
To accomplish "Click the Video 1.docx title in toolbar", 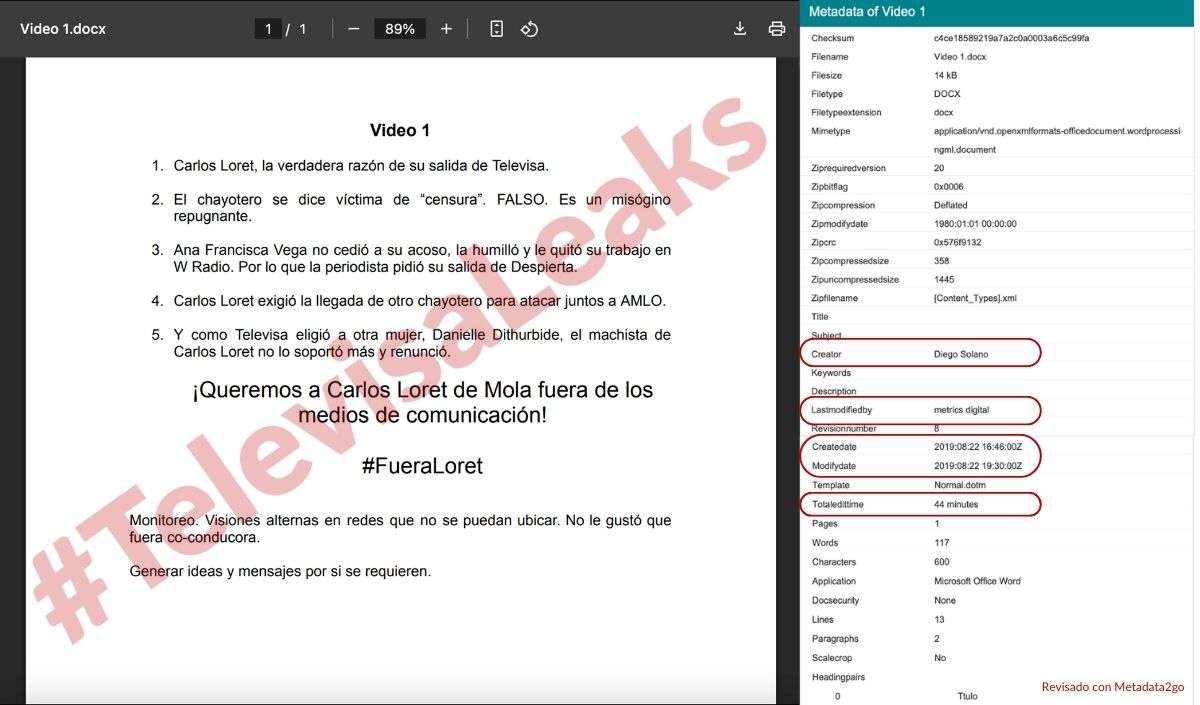I will pos(63,29).
